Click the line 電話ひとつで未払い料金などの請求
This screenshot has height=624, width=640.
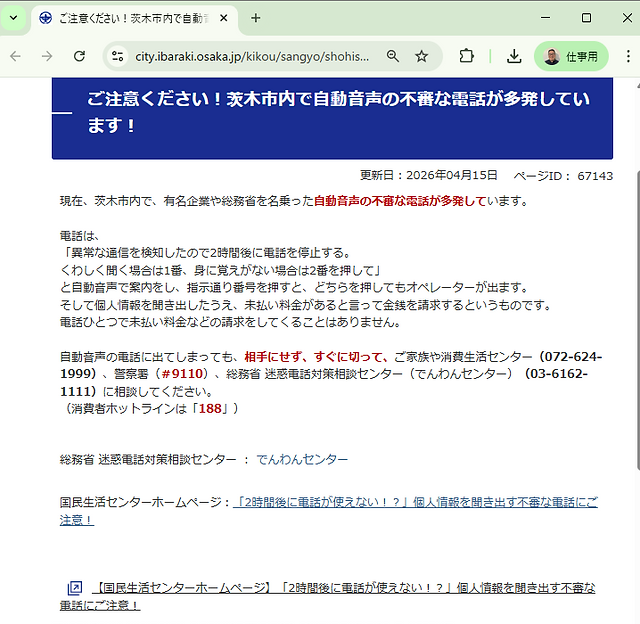click(x=231, y=322)
